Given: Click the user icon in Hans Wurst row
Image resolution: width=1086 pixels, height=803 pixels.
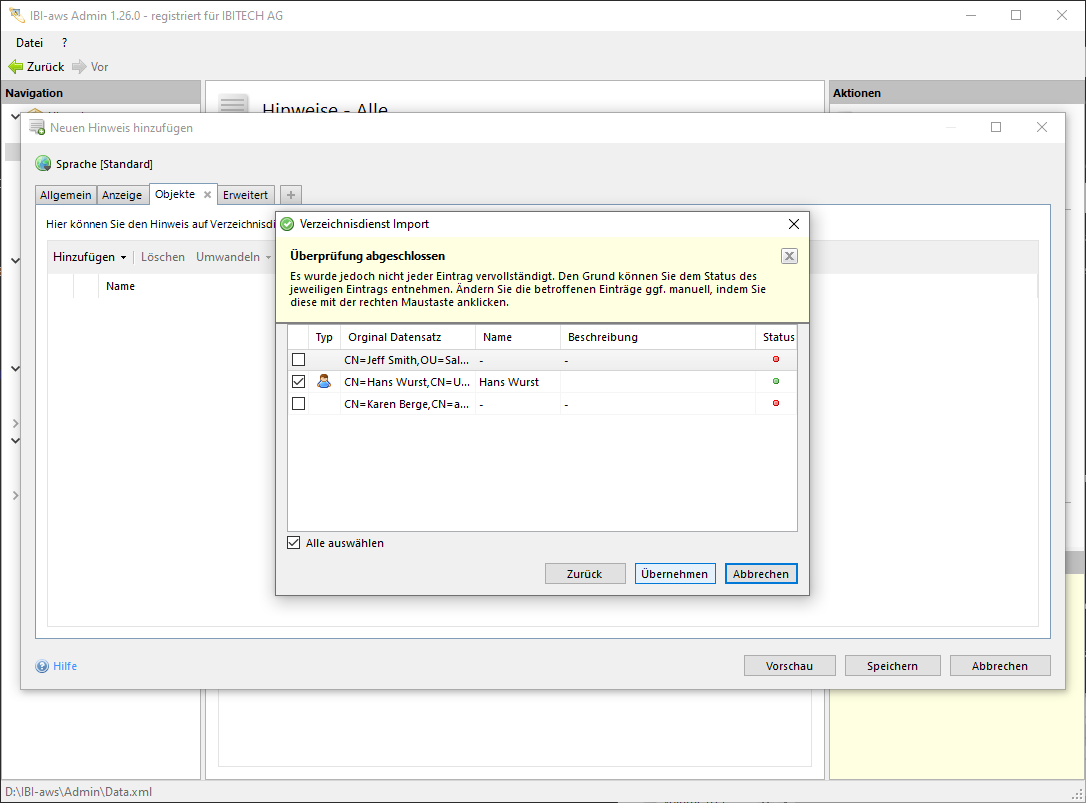Looking at the screenshot, I should click(x=324, y=381).
